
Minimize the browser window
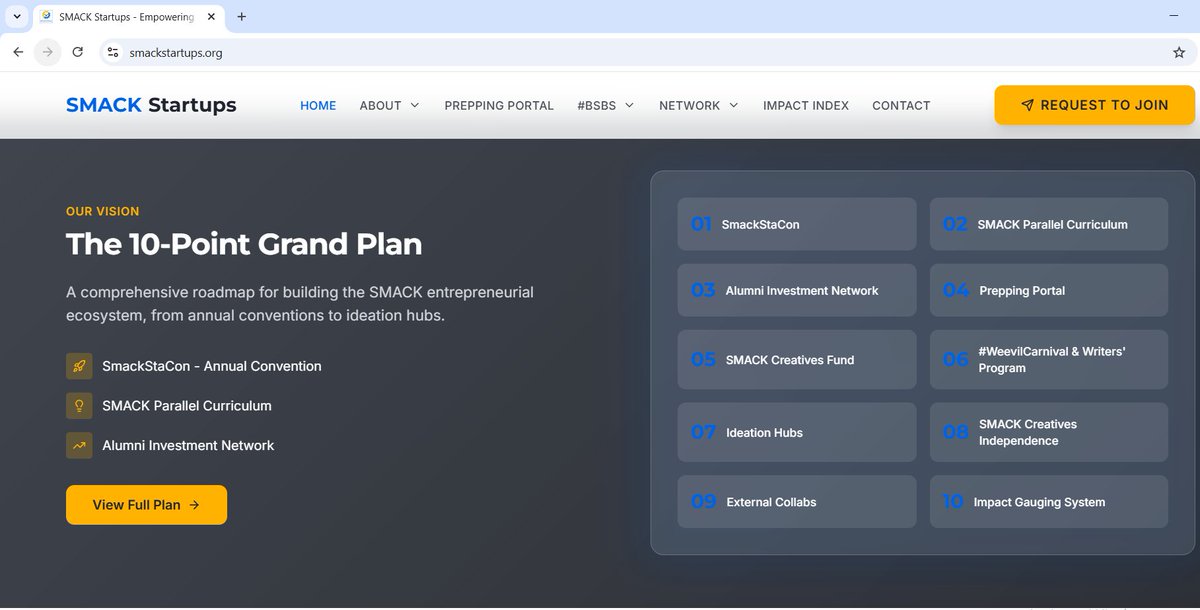[x=1174, y=17]
